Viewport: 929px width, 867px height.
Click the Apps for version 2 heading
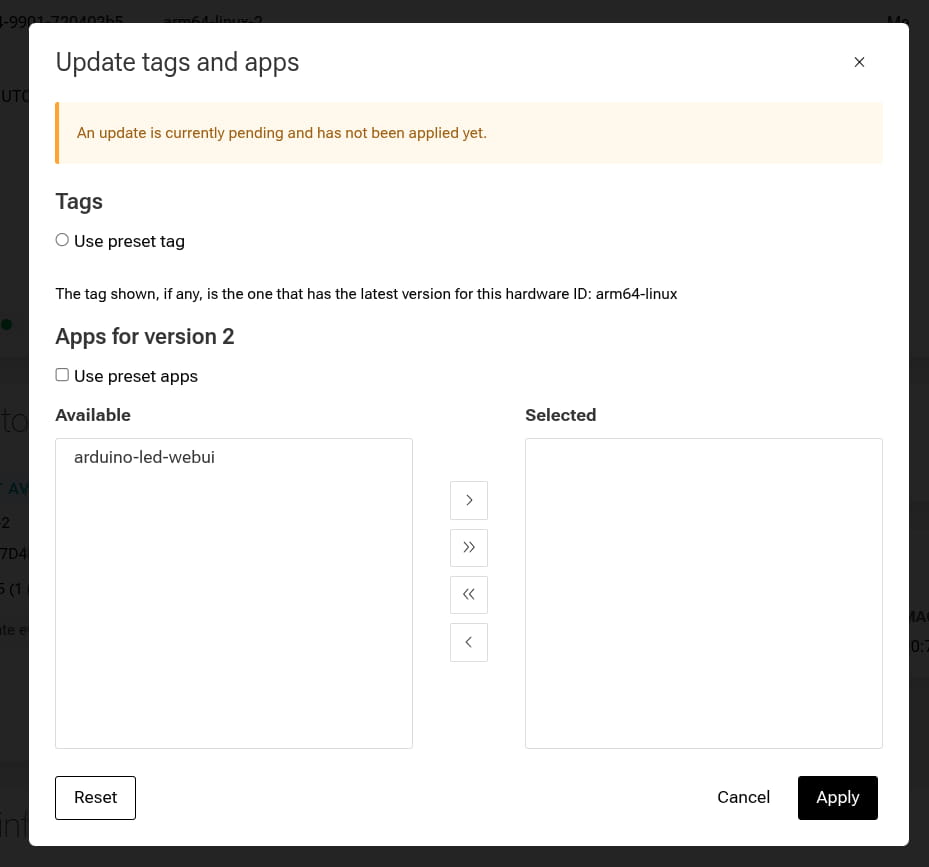pyautogui.click(x=144, y=336)
